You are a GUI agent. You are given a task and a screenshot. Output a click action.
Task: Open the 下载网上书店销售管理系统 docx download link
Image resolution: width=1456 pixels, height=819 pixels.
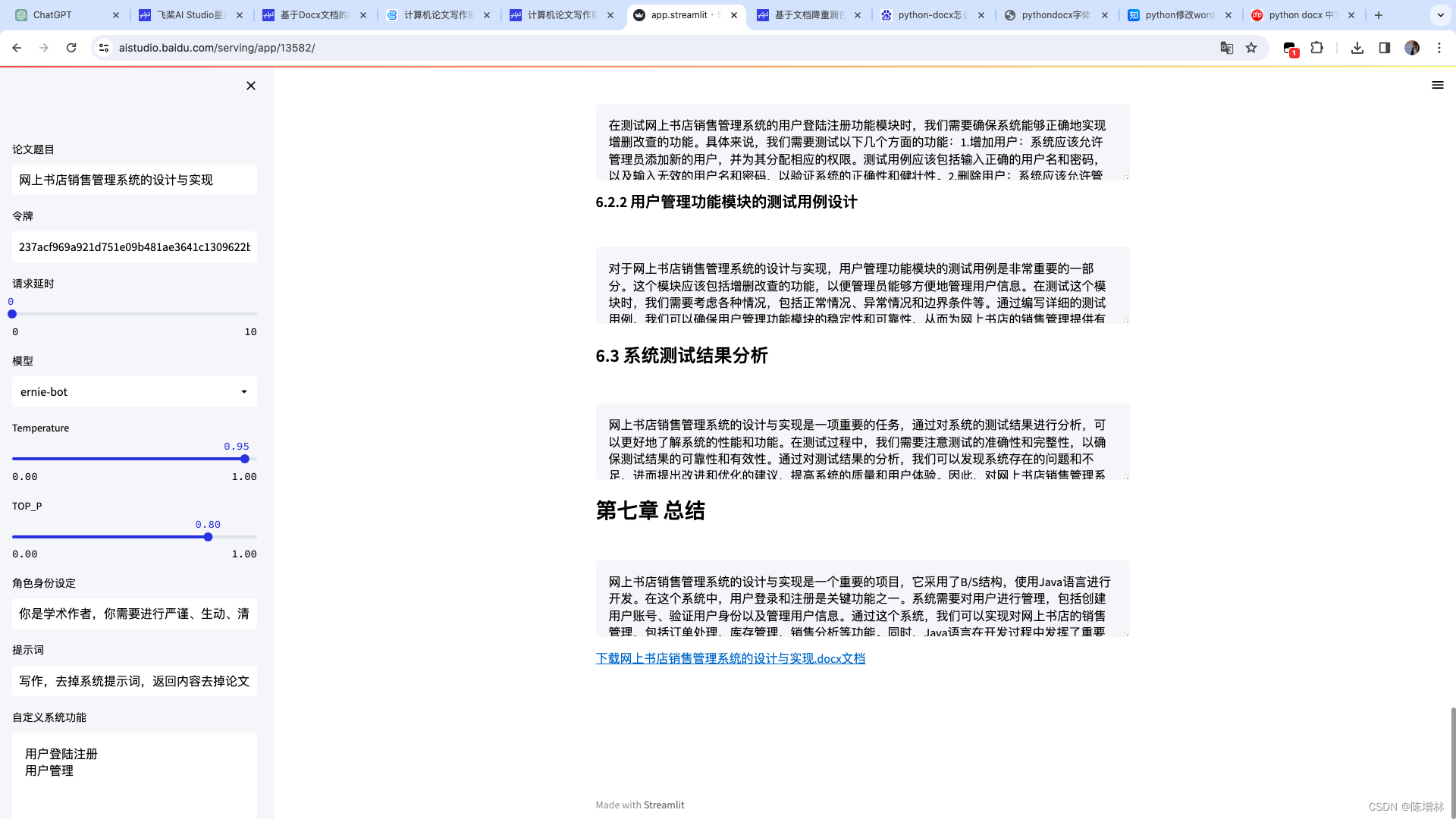(x=730, y=658)
